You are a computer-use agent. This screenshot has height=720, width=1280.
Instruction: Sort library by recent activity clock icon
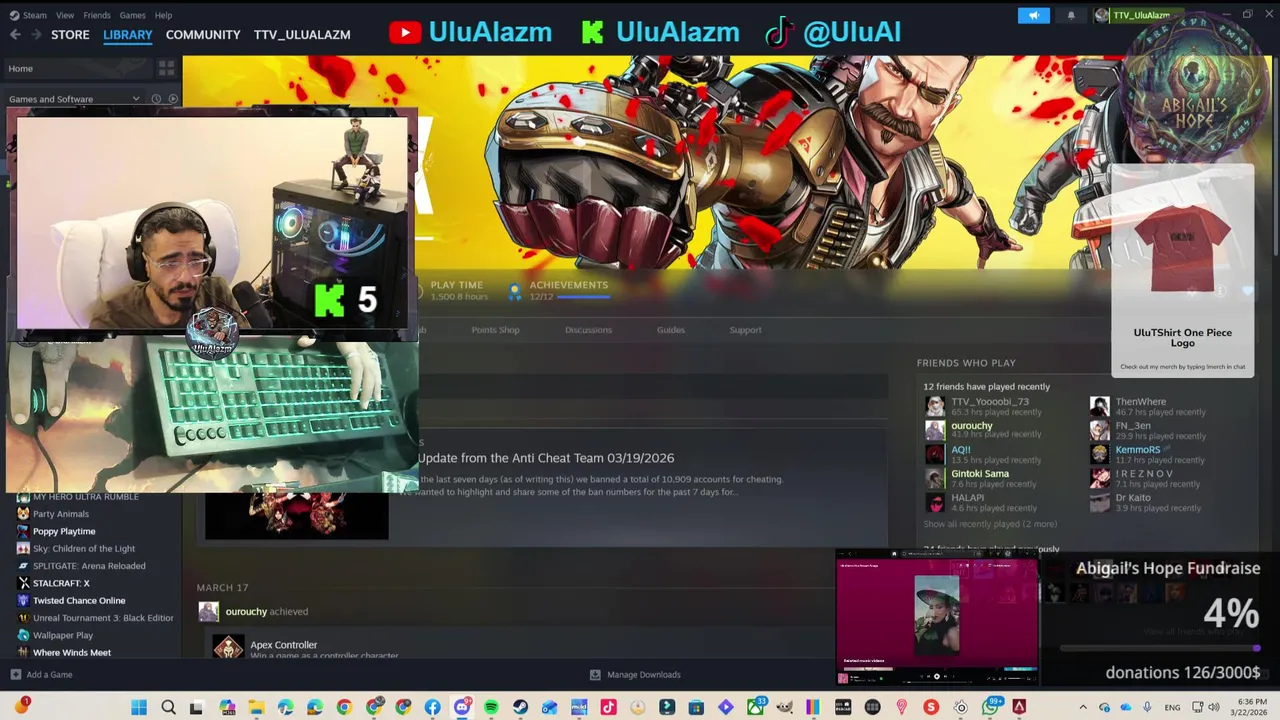click(x=156, y=99)
